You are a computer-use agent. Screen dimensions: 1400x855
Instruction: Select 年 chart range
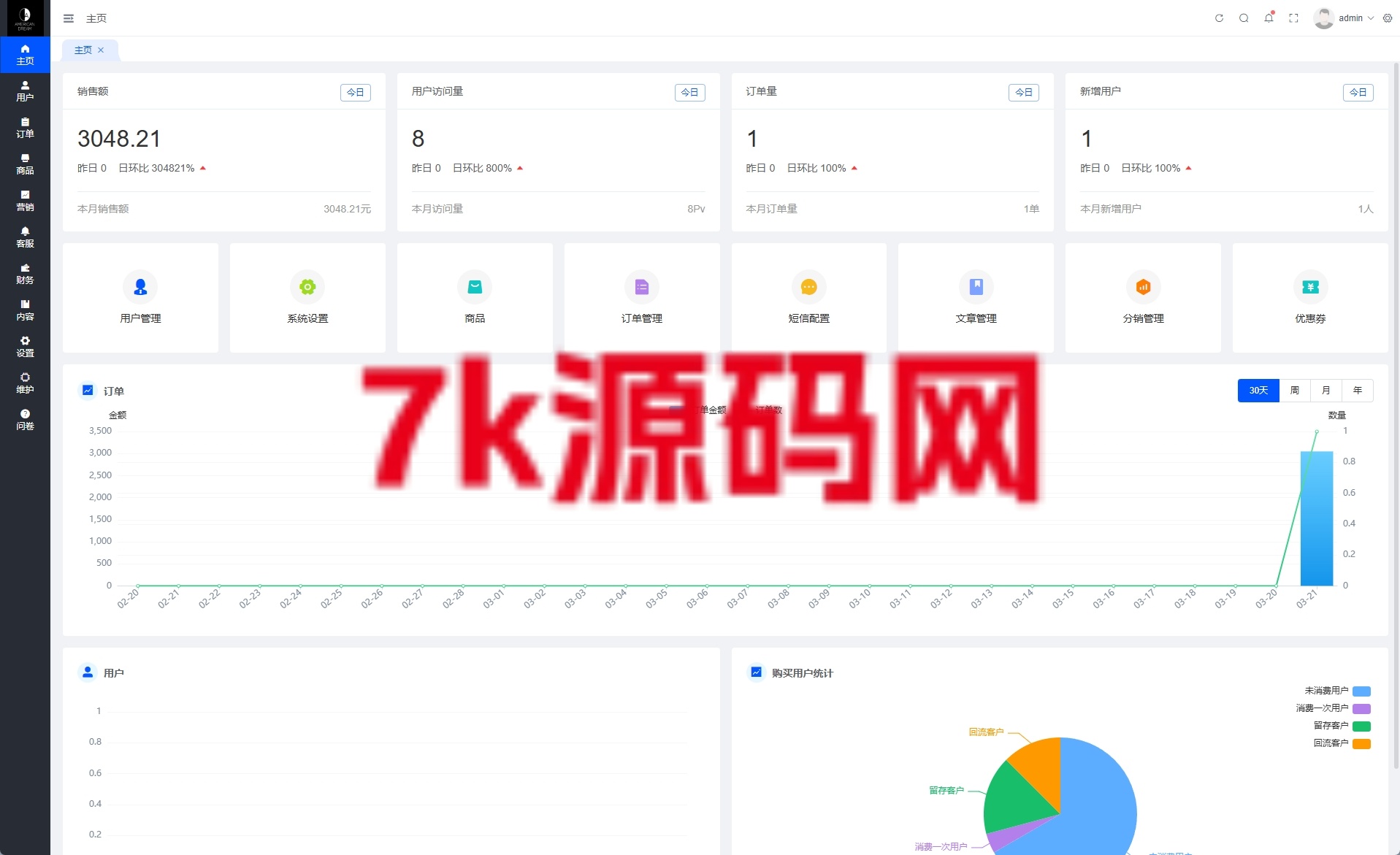pos(1358,391)
